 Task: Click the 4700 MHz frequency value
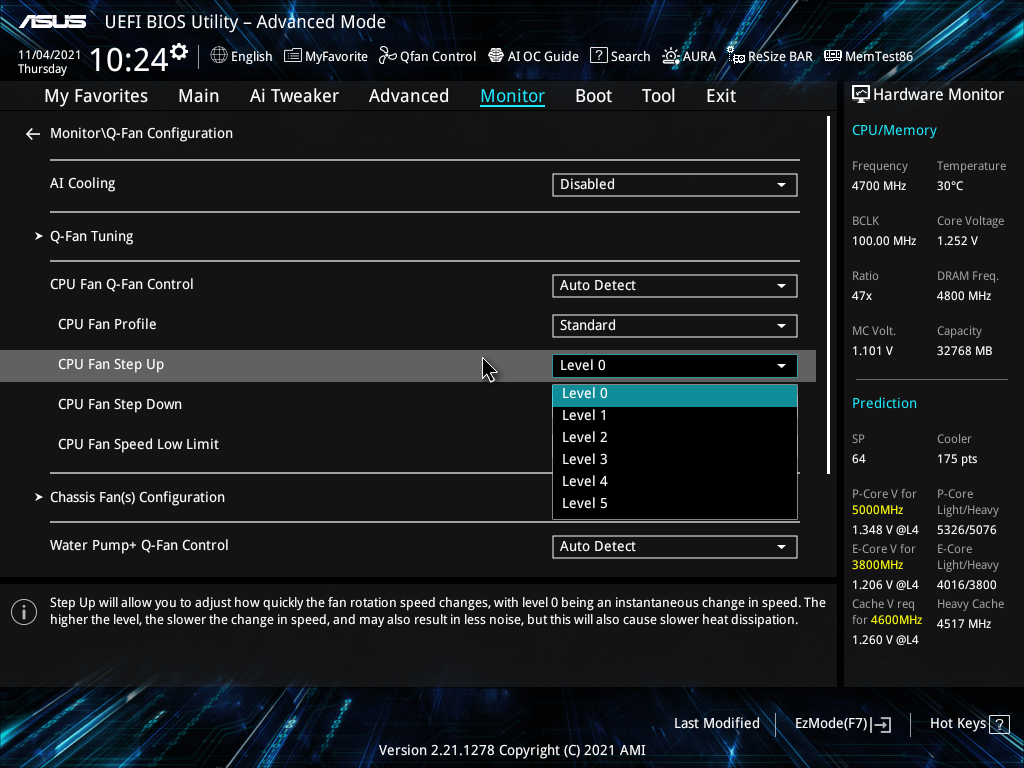click(x=879, y=186)
